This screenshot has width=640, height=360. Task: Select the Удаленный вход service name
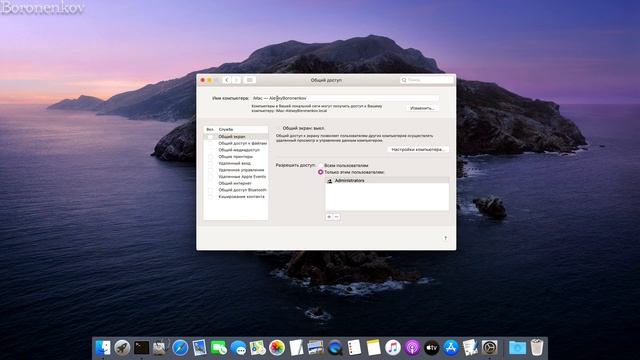(x=234, y=163)
